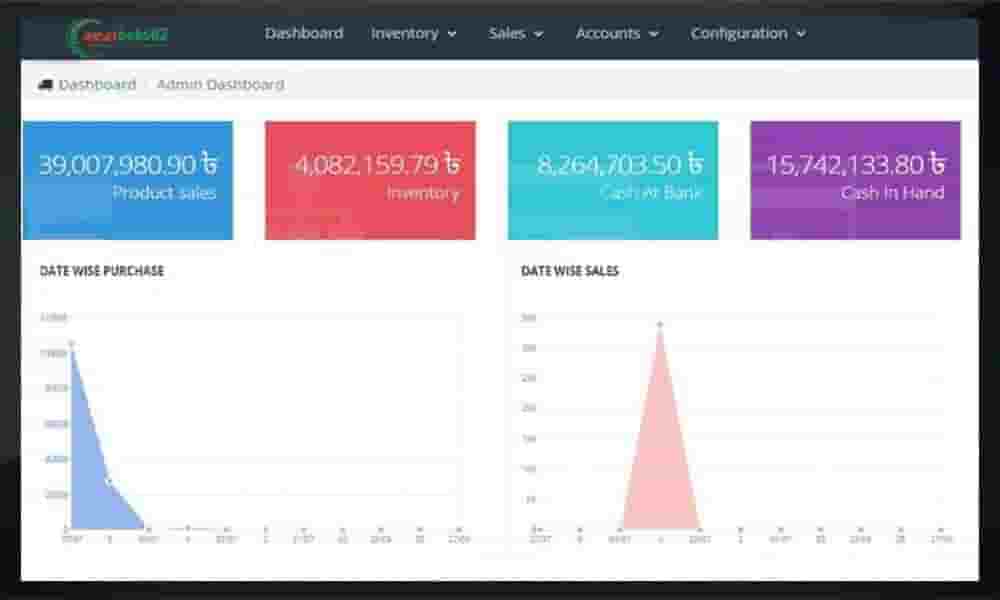Click the DATE WISE SALES heading

(x=570, y=271)
